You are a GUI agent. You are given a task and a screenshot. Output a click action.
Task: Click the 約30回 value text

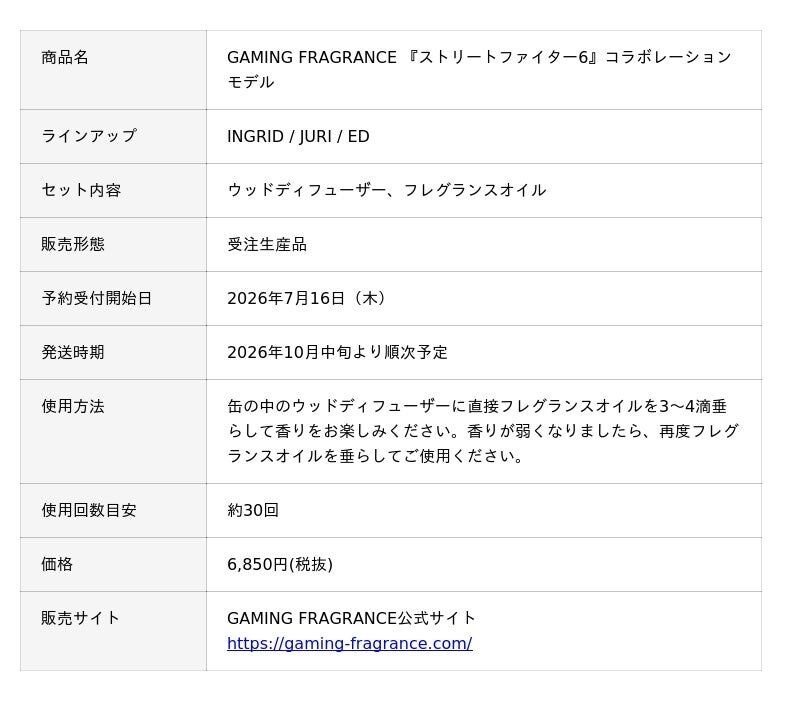coord(253,511)
